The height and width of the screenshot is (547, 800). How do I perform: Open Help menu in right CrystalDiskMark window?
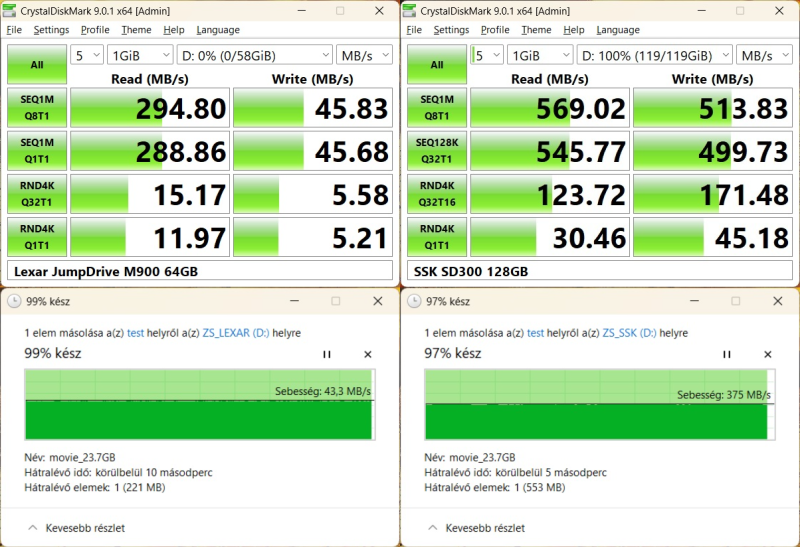click(573, 30)
